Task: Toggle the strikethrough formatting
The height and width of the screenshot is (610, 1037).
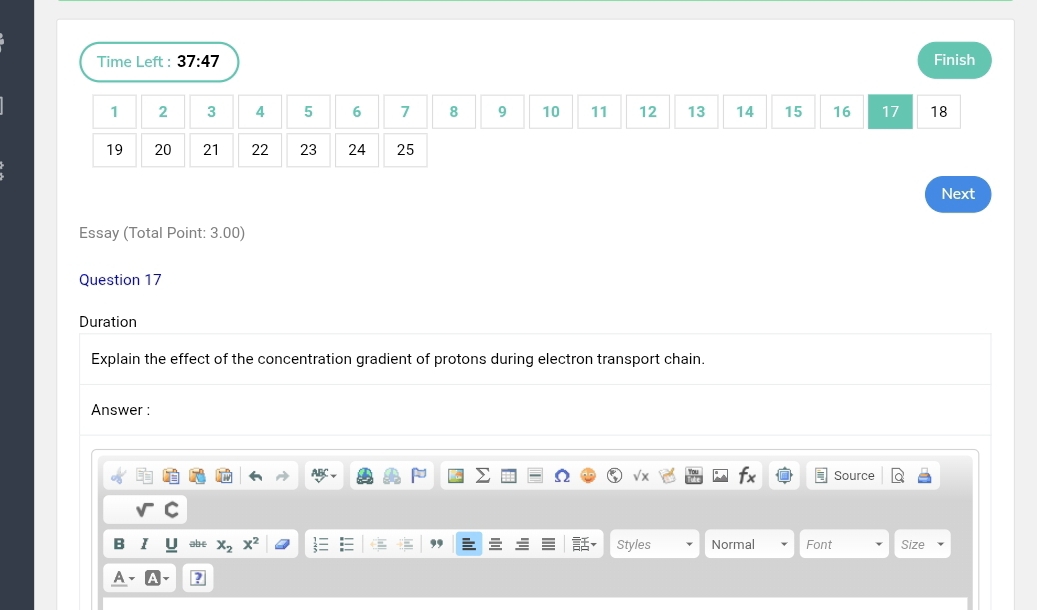Action: [197, 543]
